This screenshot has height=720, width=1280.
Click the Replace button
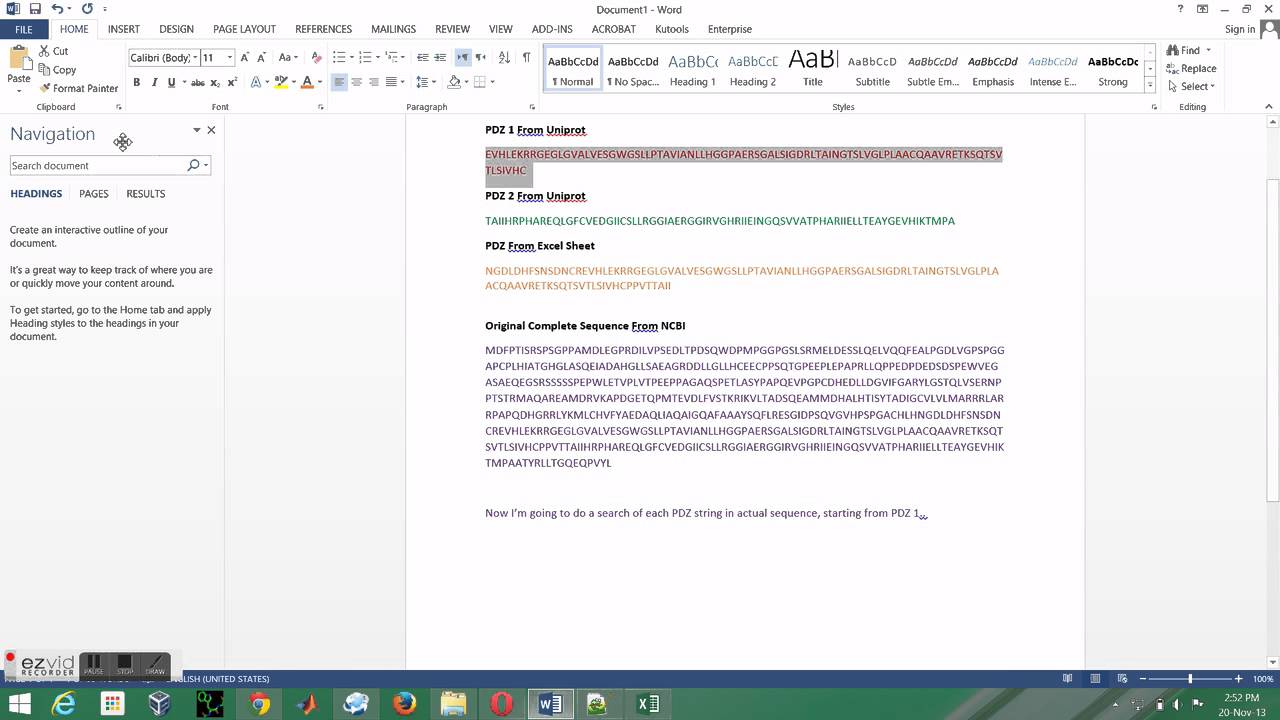click(1191, 68)
